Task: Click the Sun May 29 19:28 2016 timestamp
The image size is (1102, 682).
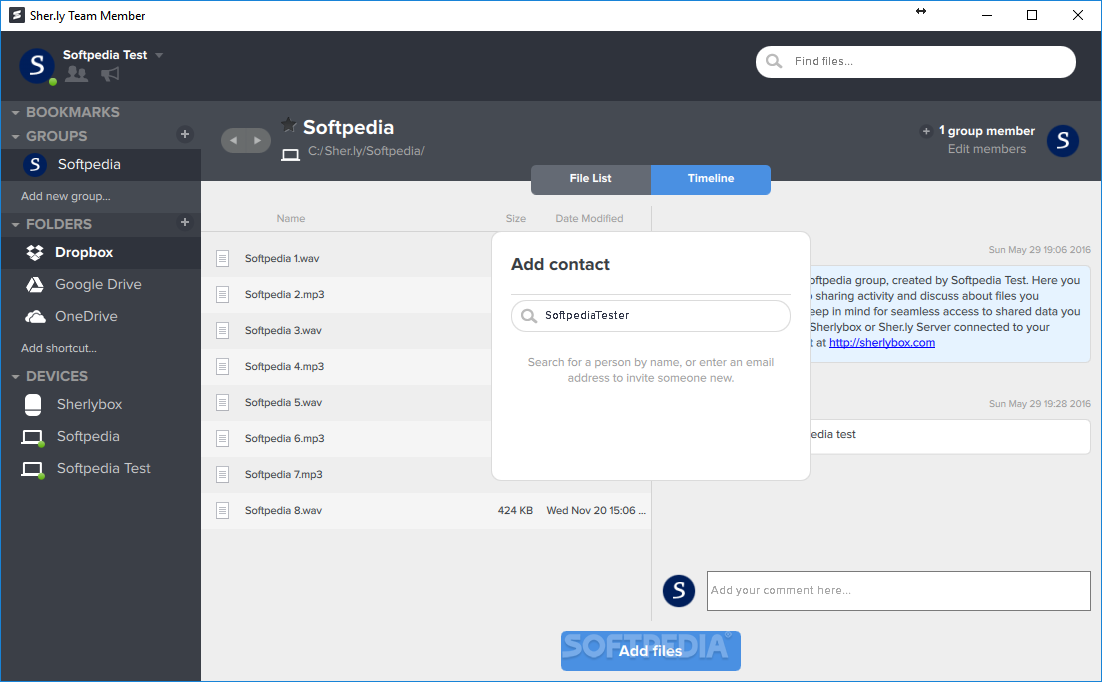Action: point(1039,404)
